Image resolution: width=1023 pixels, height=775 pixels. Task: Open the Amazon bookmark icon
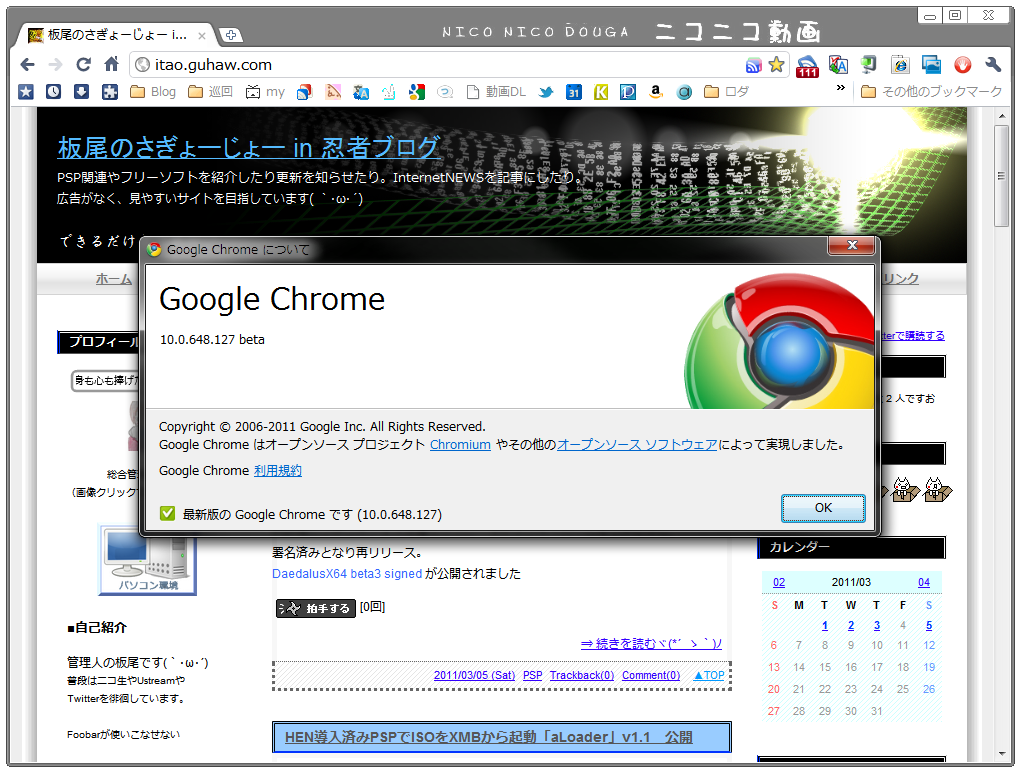(656, 92)
